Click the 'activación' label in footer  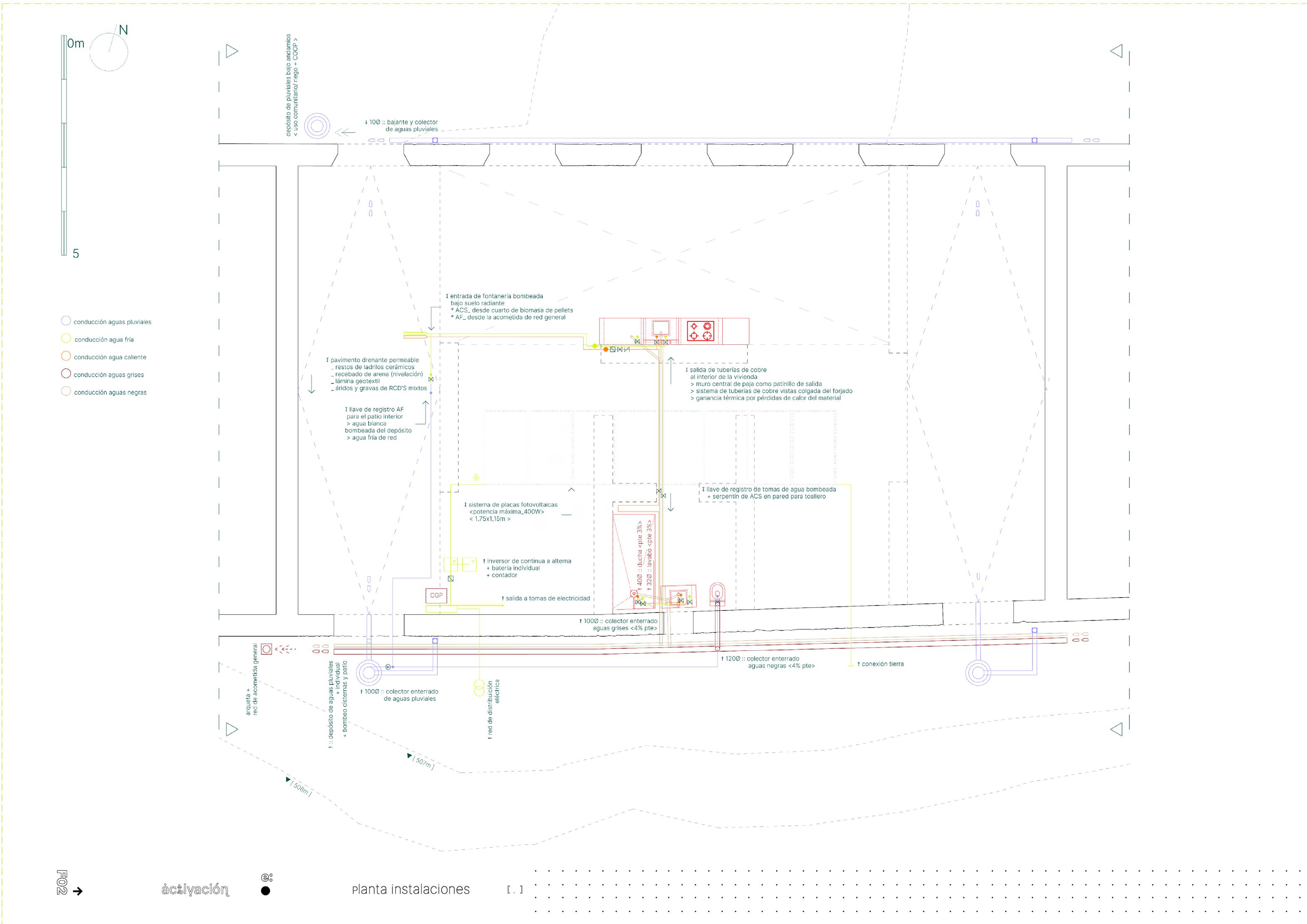pyautogui.click(x=195, y=889)
